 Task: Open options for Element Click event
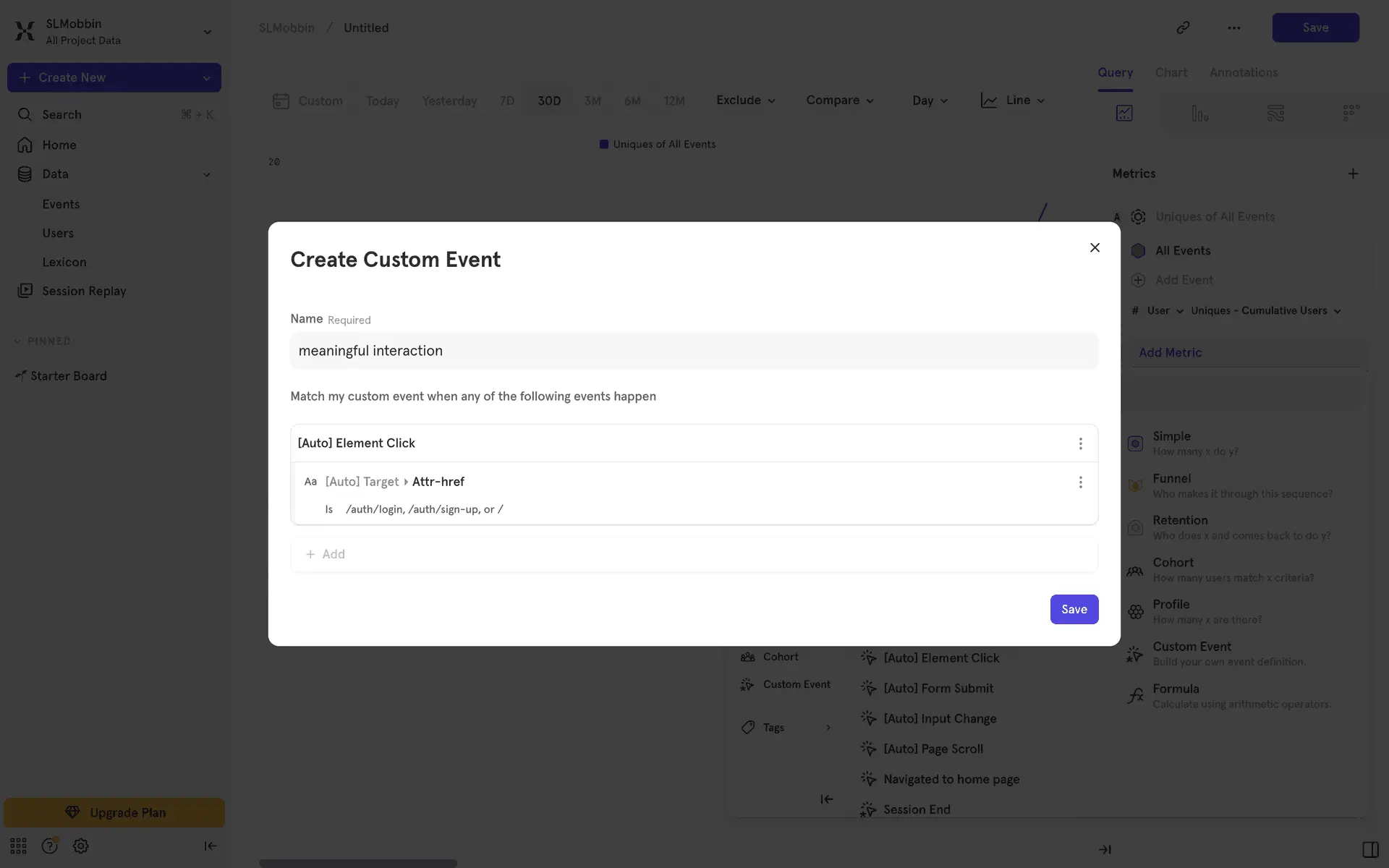1080,443
